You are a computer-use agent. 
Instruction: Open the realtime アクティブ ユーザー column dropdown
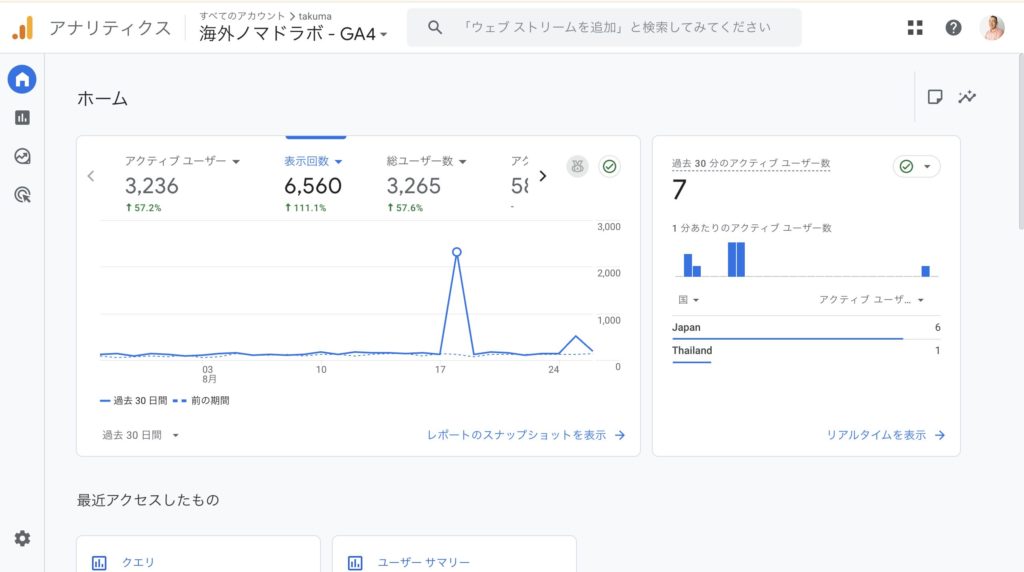(x=871, y=300)
